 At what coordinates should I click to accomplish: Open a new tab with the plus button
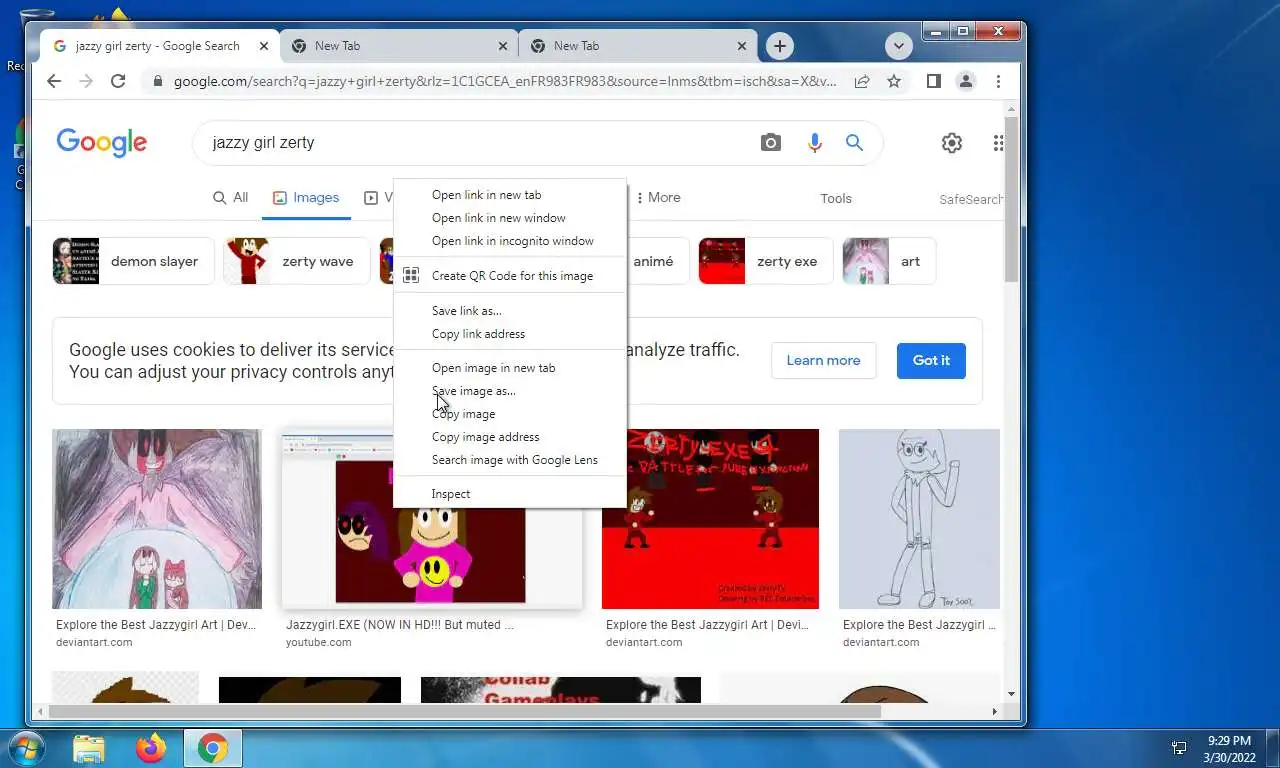pos(780,46)
